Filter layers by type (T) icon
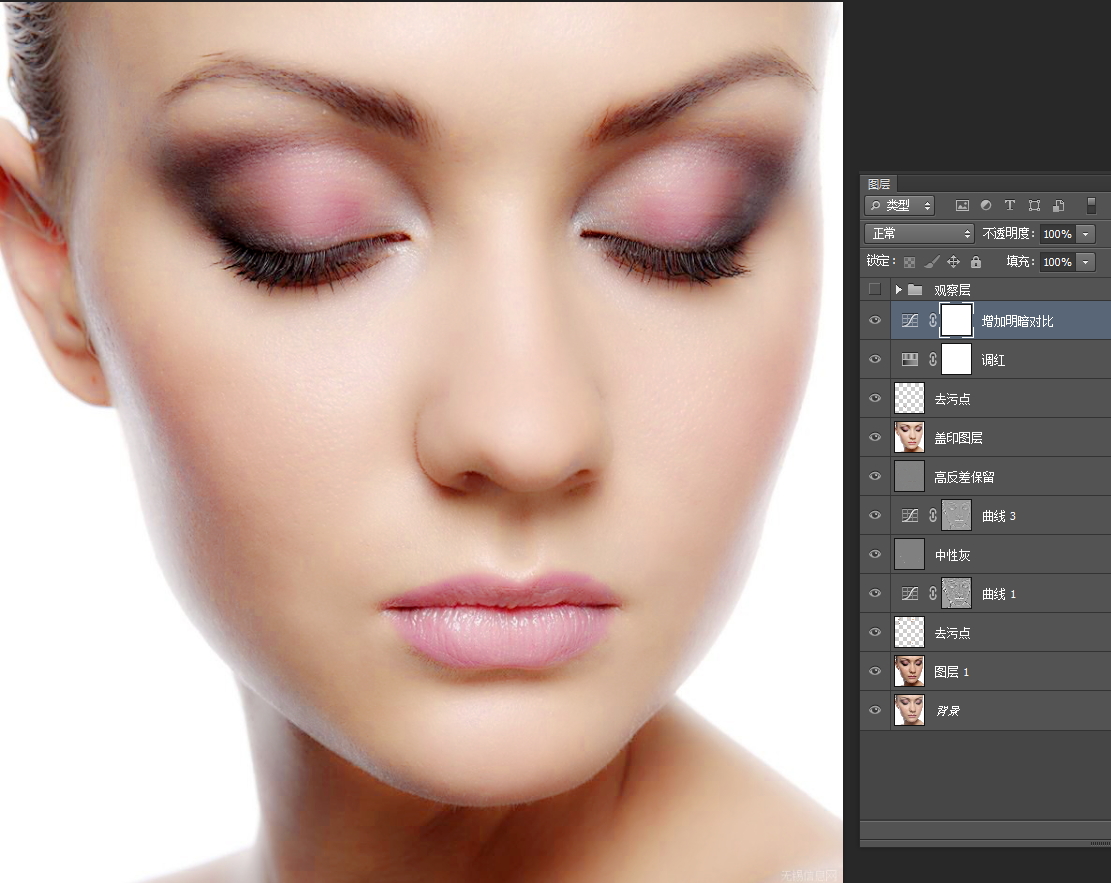 (1010, 206)
